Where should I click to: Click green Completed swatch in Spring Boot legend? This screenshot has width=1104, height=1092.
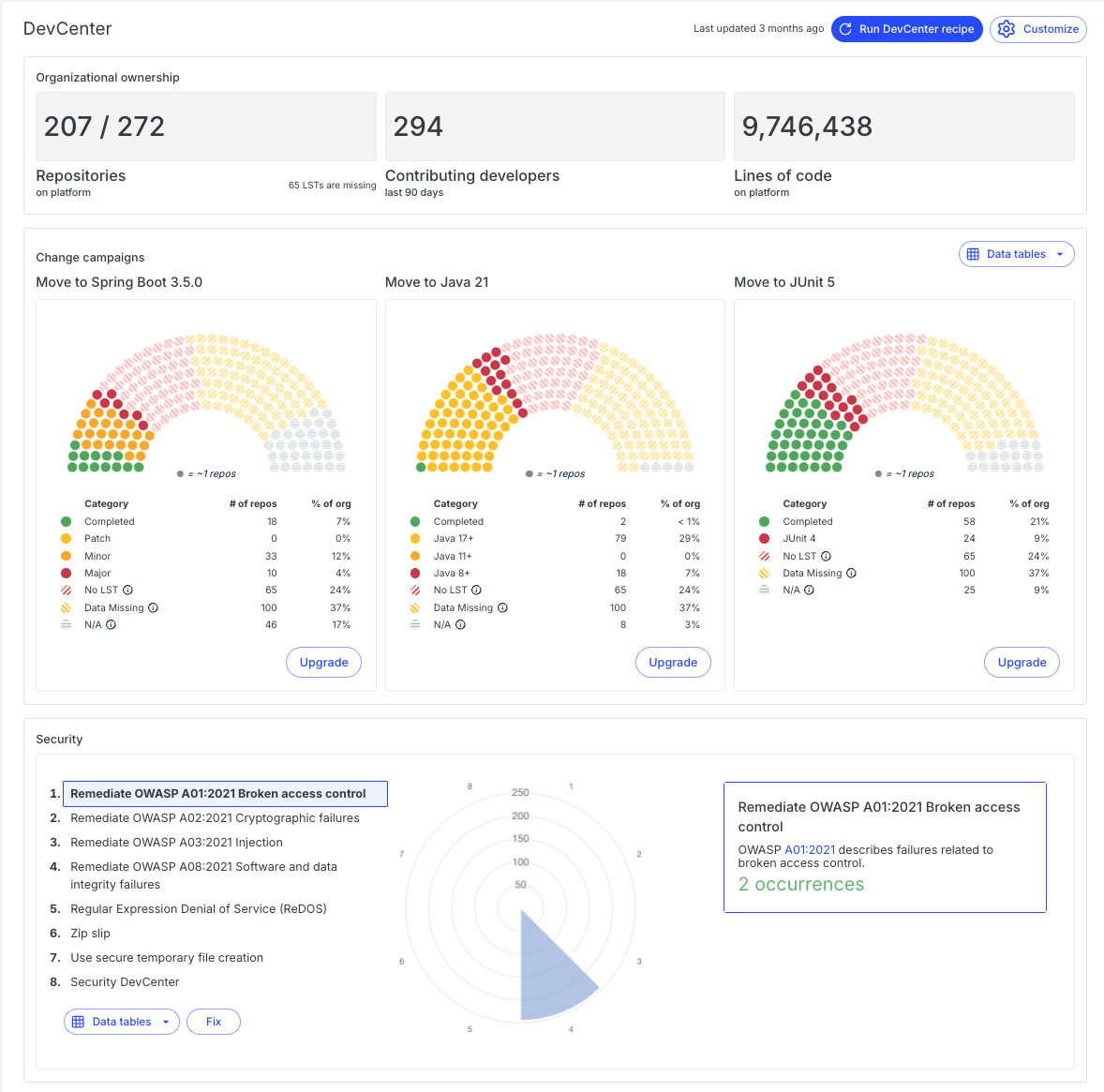pos(66,522)
